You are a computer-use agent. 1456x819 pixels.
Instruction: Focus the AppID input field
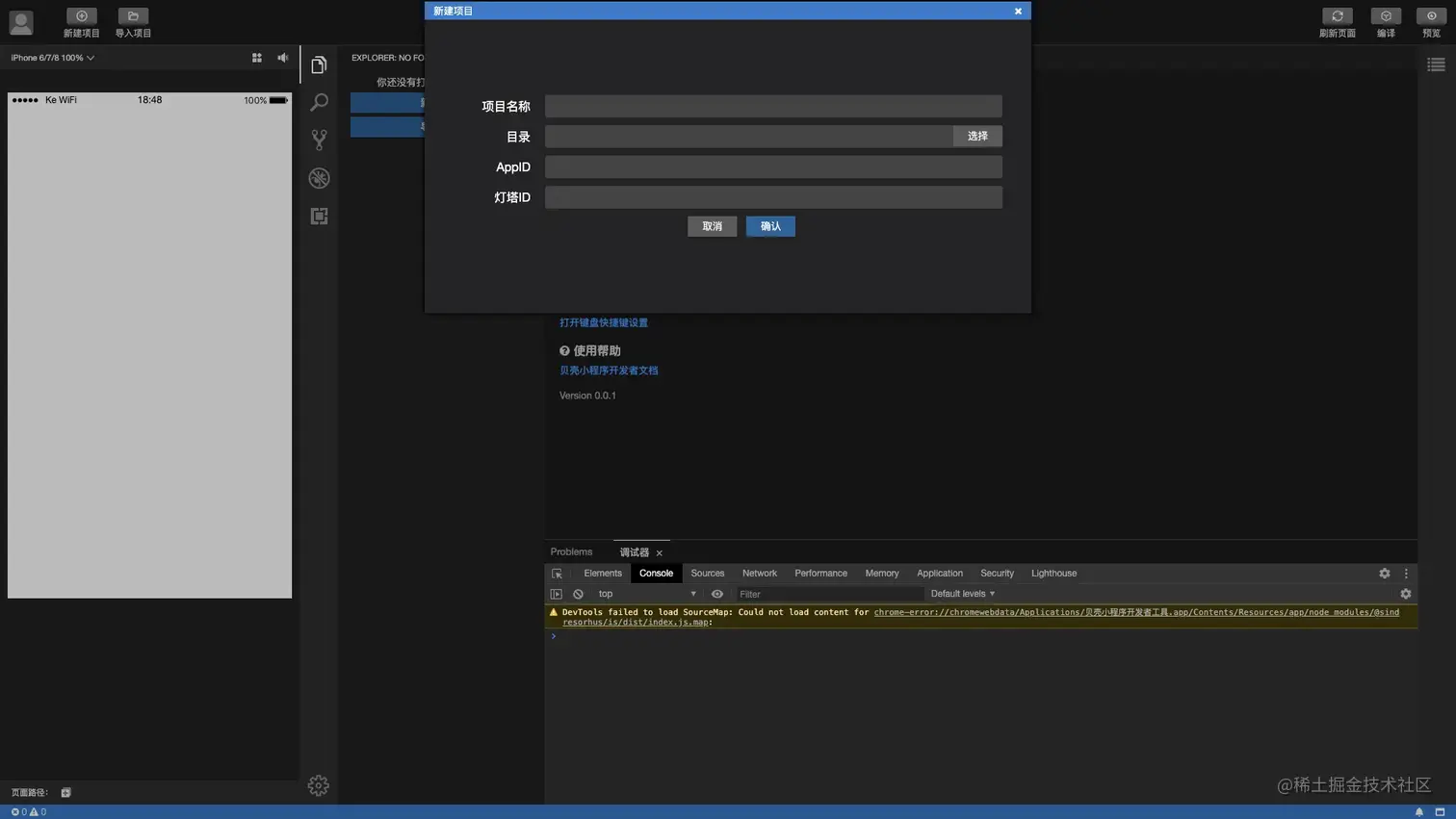point(773,166)
